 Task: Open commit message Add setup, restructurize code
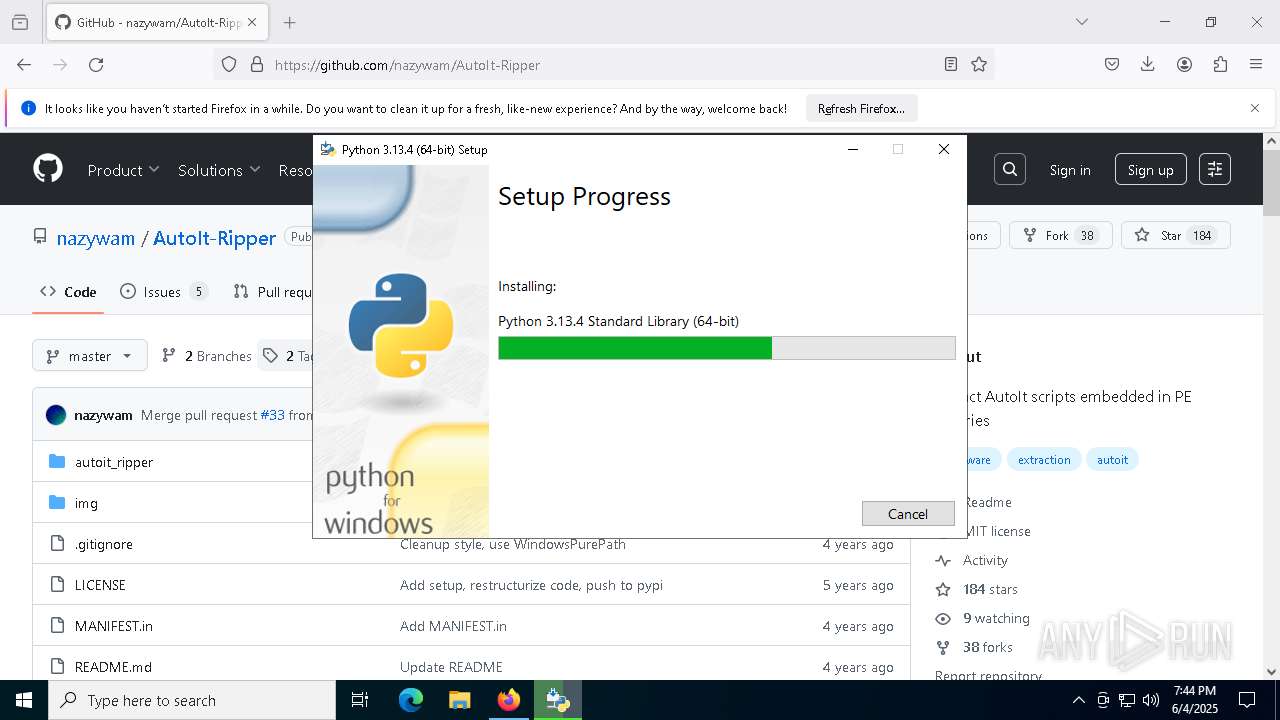(531, 585)
